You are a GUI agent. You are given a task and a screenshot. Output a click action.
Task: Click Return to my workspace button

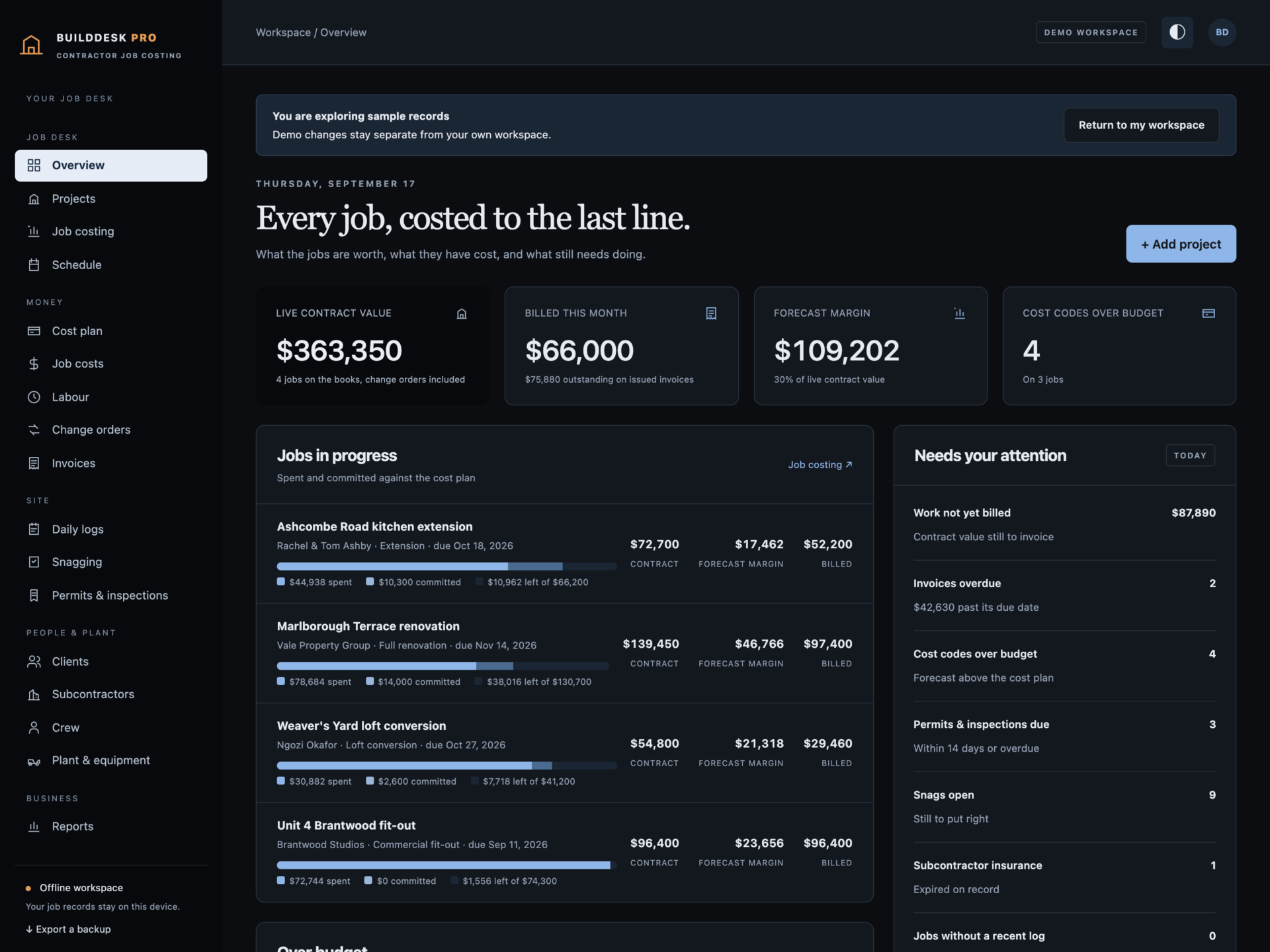pyautogui.click(x=1142, y=125)
